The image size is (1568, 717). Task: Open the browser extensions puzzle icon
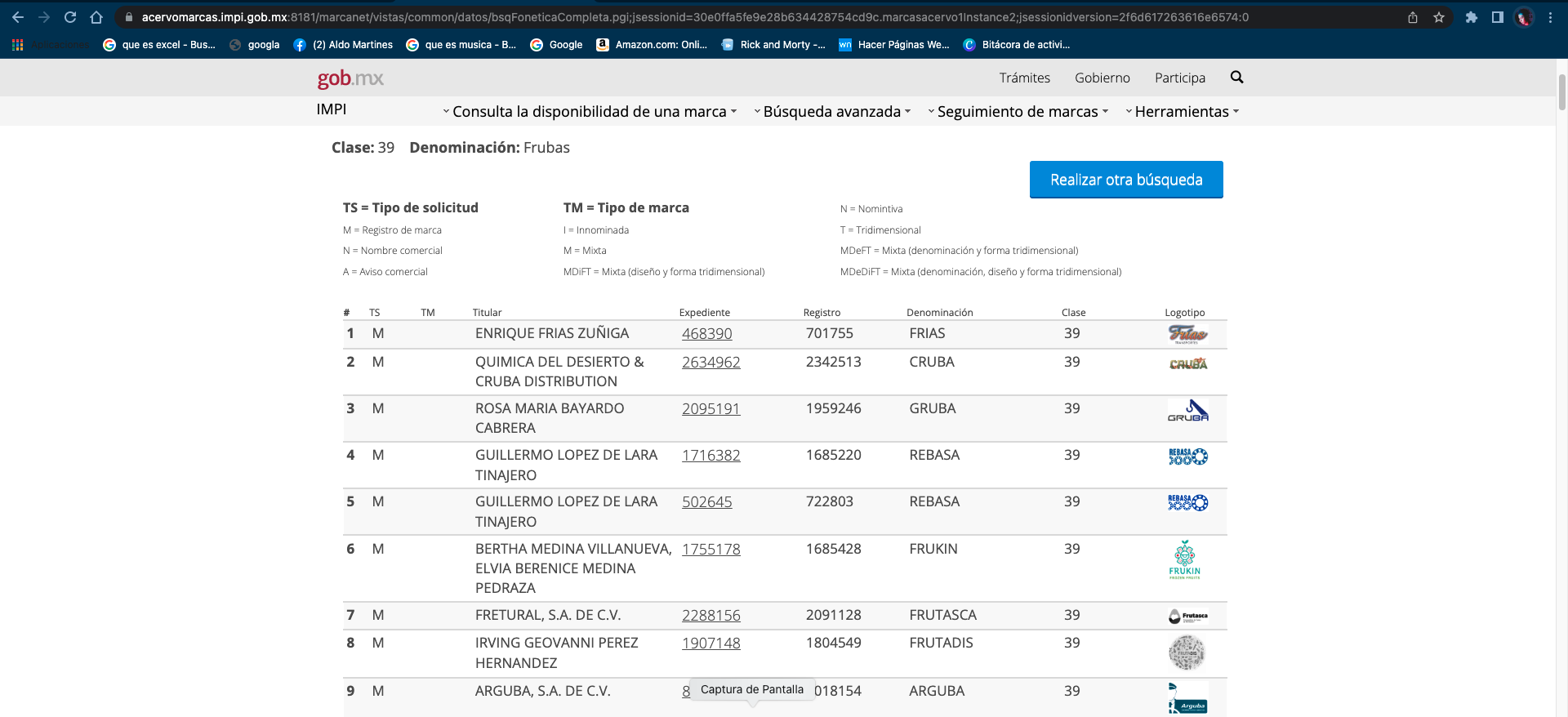pos(1471,17)
